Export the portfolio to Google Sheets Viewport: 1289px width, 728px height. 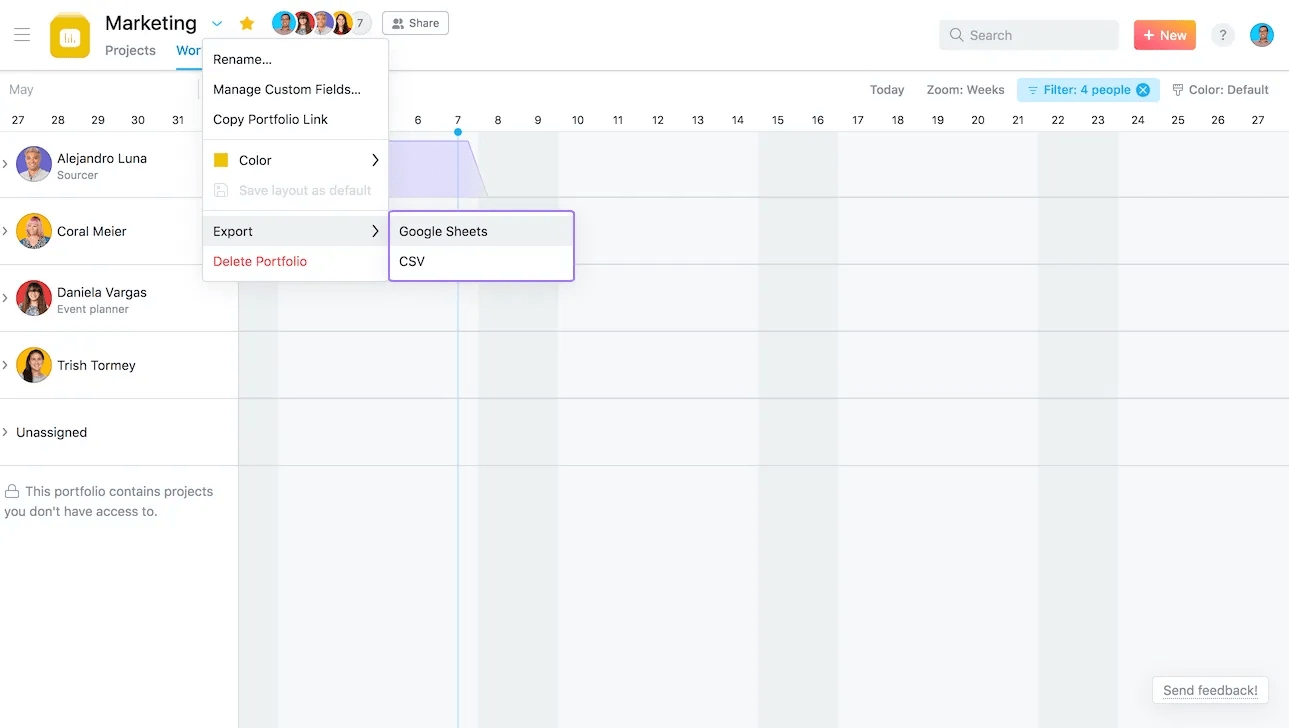(x=443, y=230)
